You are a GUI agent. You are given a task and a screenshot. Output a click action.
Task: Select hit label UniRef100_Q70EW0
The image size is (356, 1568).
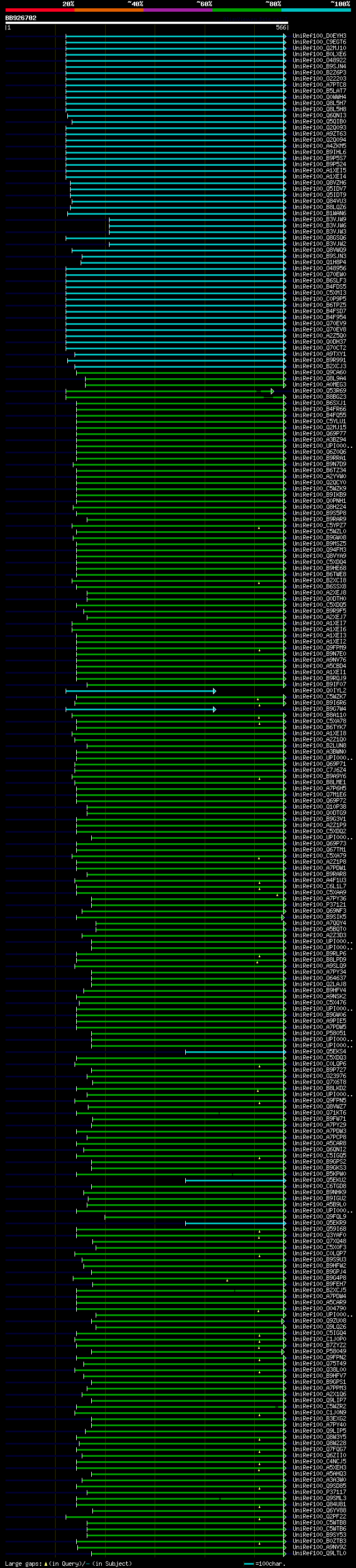click(x=319, y=275)
